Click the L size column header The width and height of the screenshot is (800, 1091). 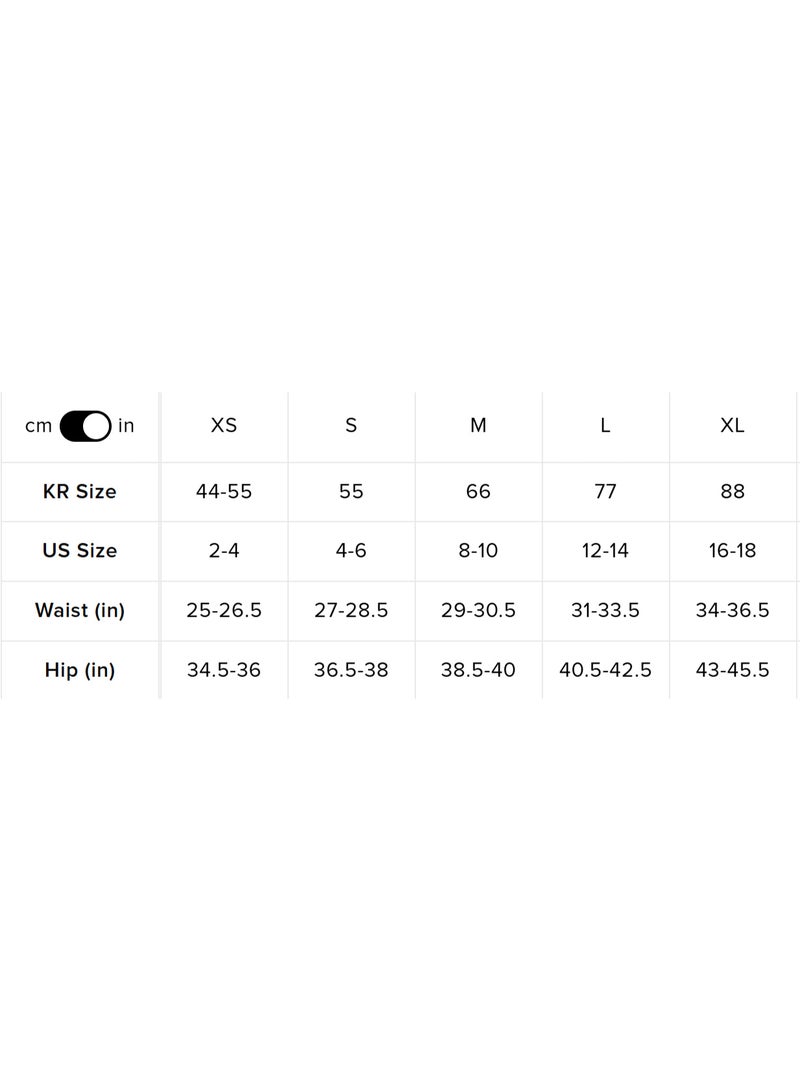[x=605, y=425]
